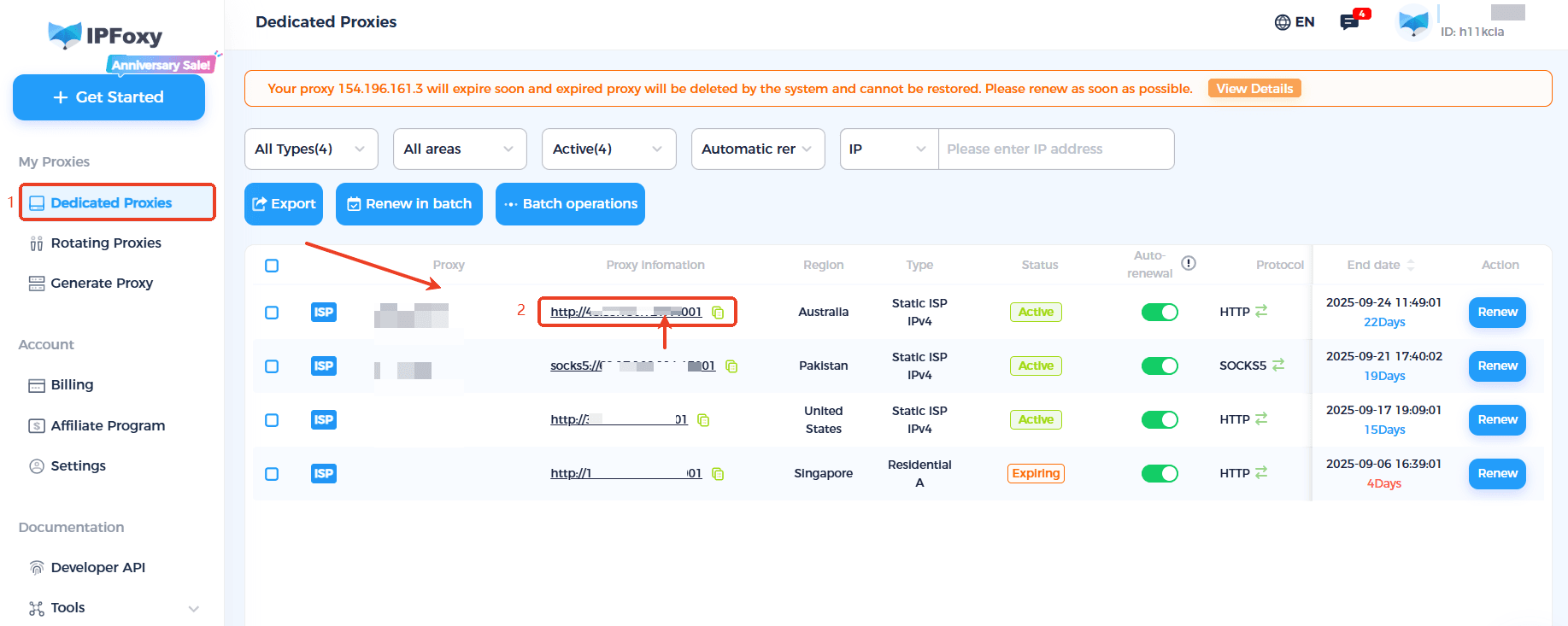Sort by End date arrows
Viewport: 1568px width, 626px height.
point(1411,266)
